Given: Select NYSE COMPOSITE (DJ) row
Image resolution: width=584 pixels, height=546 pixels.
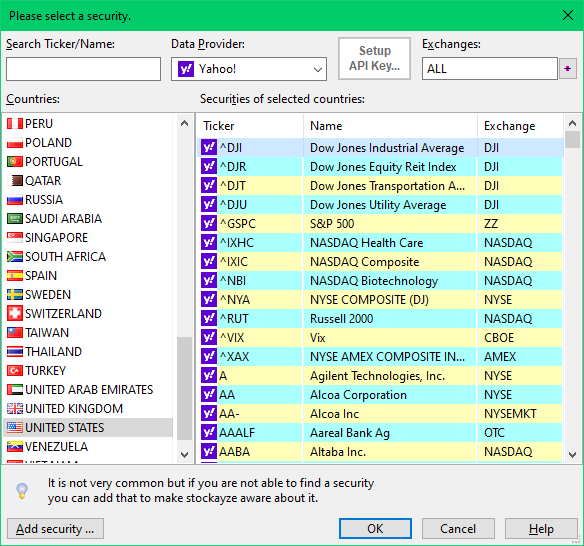Looking at the screenshot, I should (x=380, y=300).
